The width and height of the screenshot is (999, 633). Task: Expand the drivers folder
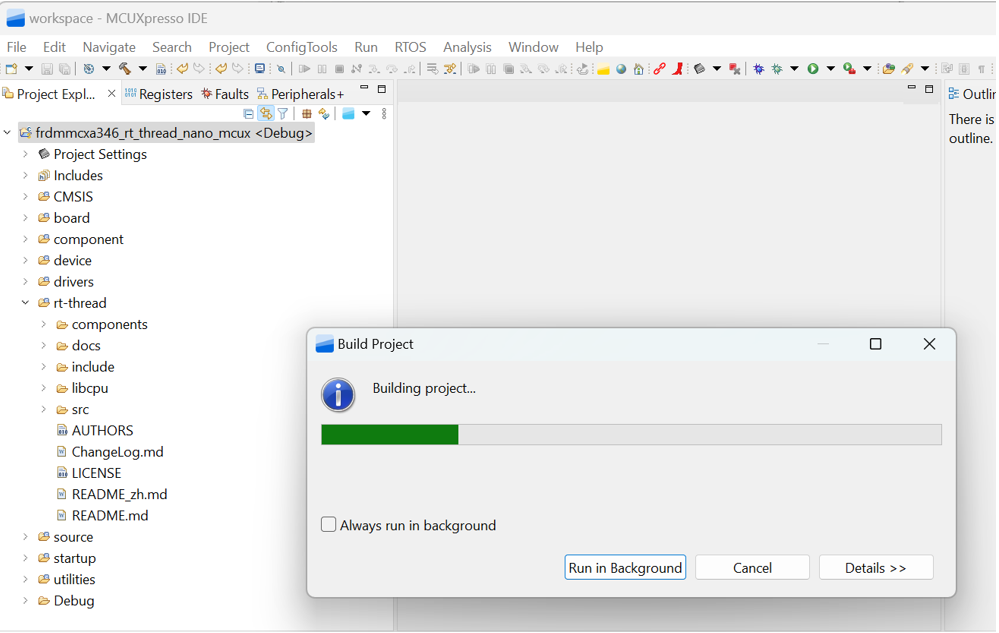coord(25,281)
